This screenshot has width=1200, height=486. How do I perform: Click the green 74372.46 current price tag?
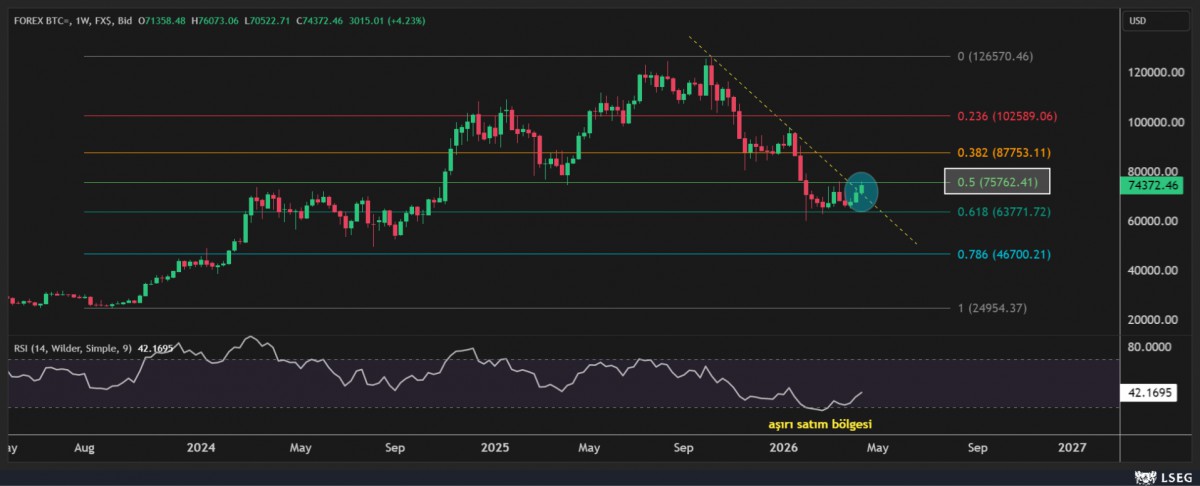click(1153, 186)
